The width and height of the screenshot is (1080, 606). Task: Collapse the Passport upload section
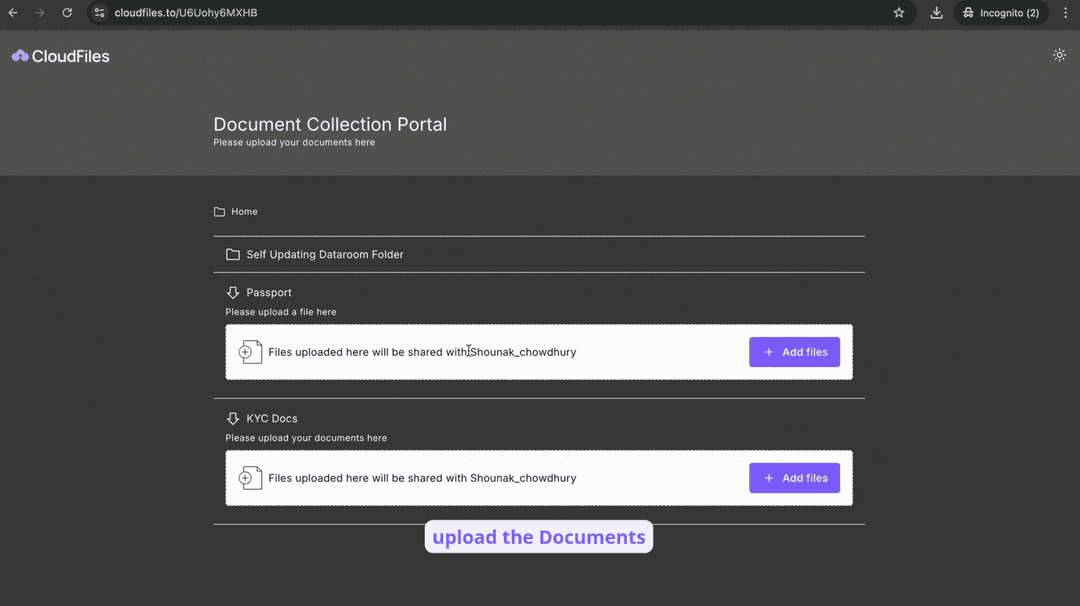pyautogui.click(x=268, y=292)
